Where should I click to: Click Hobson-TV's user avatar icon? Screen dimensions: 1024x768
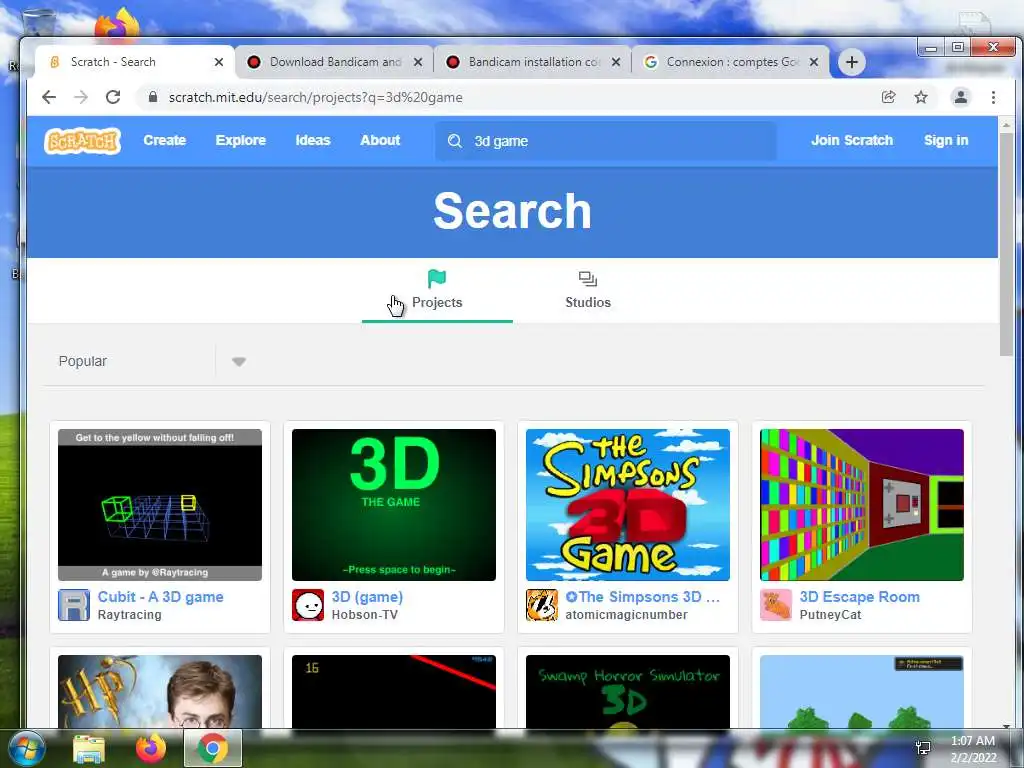(x=308, y=605)
